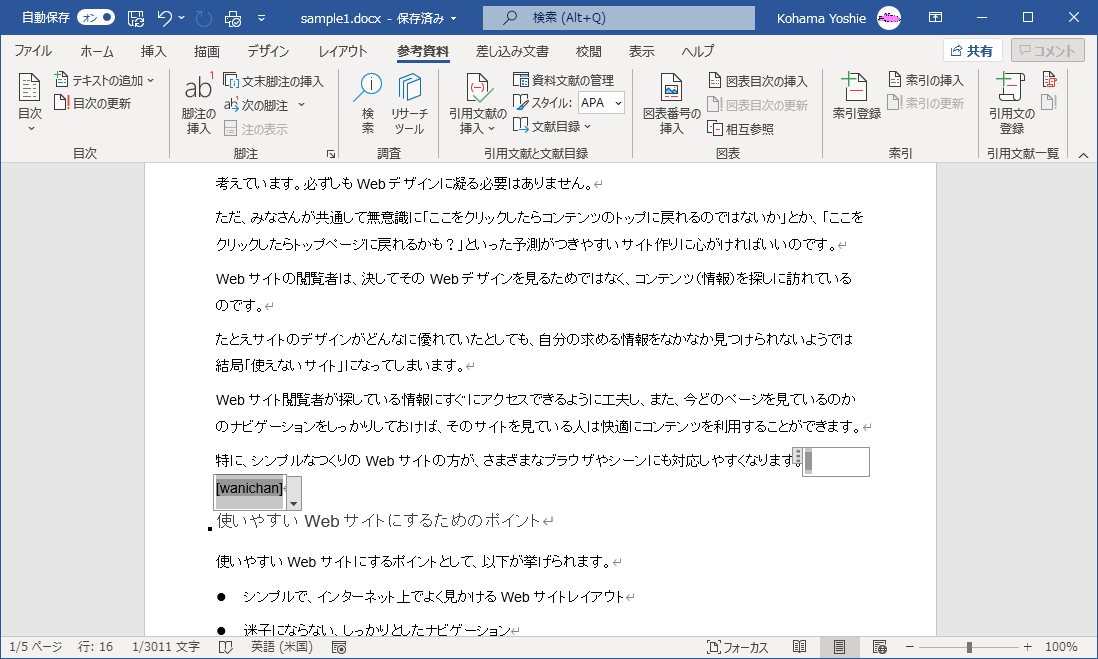Open the リサーチツール icon

point(409,103)
